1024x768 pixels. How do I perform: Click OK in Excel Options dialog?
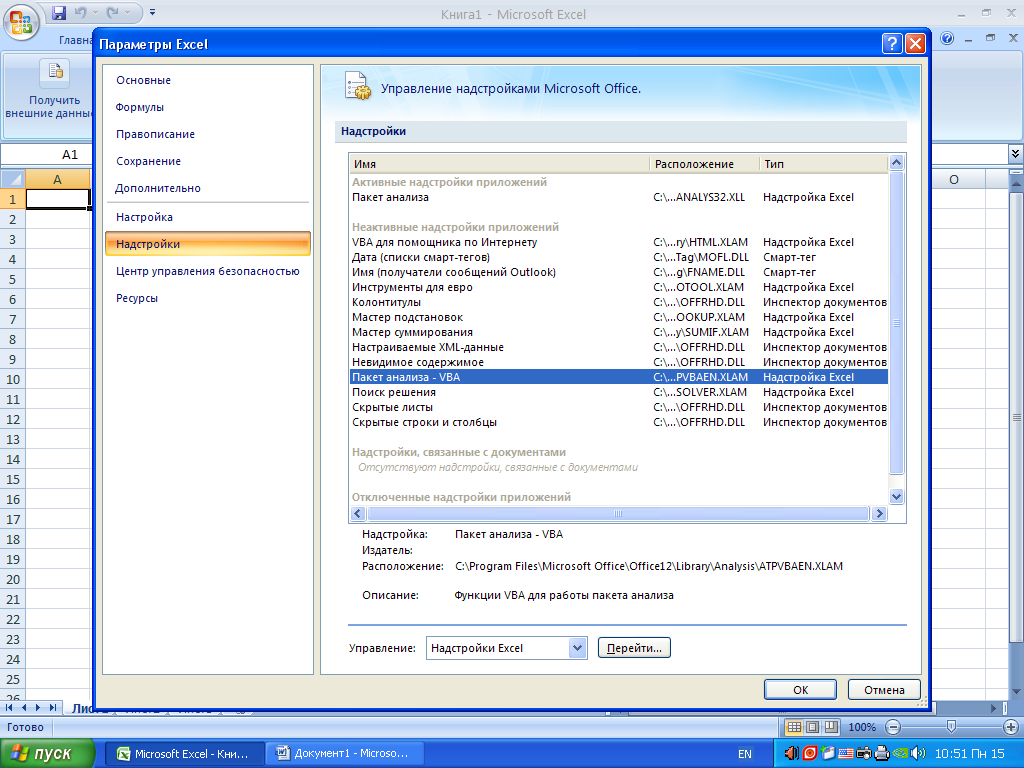pos(801,690)
